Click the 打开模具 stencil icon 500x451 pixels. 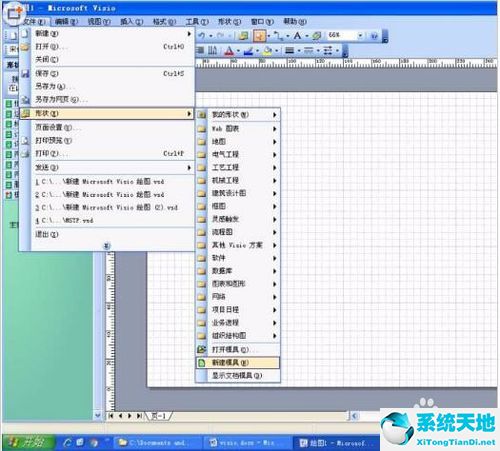202,349
